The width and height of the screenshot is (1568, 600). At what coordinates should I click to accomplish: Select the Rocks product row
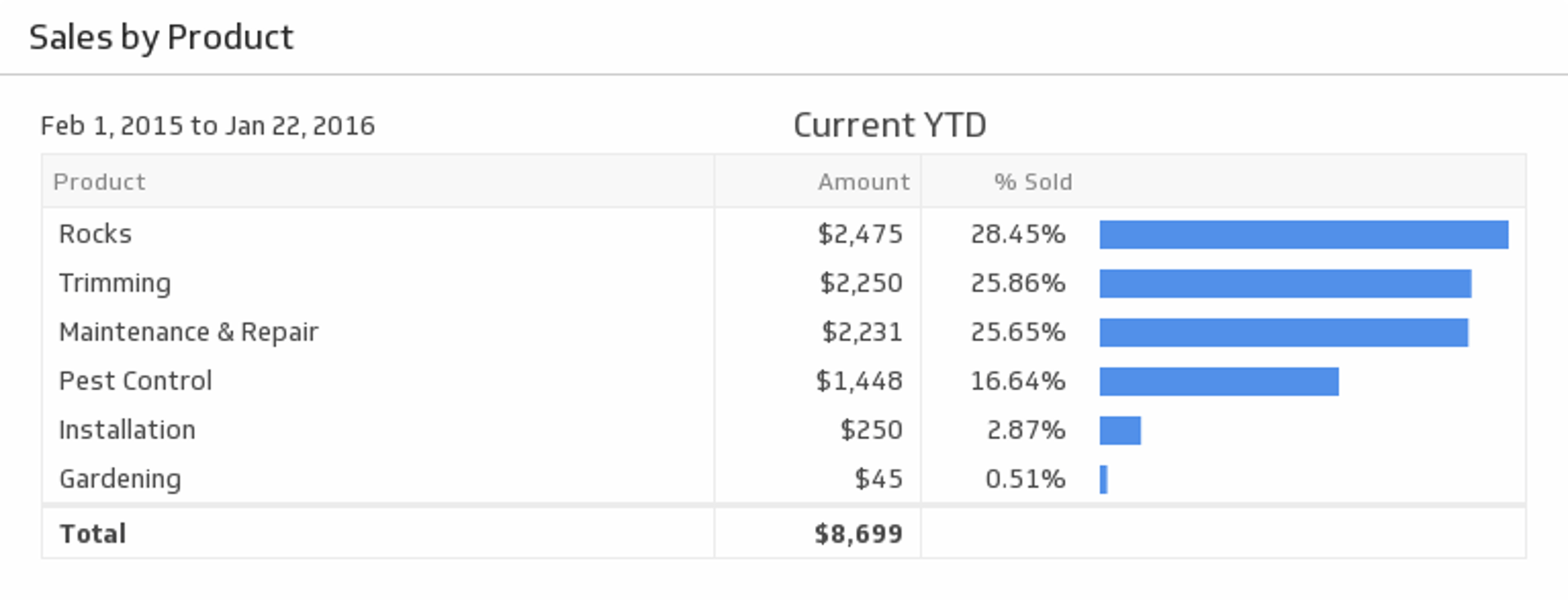tap(95, 234)
